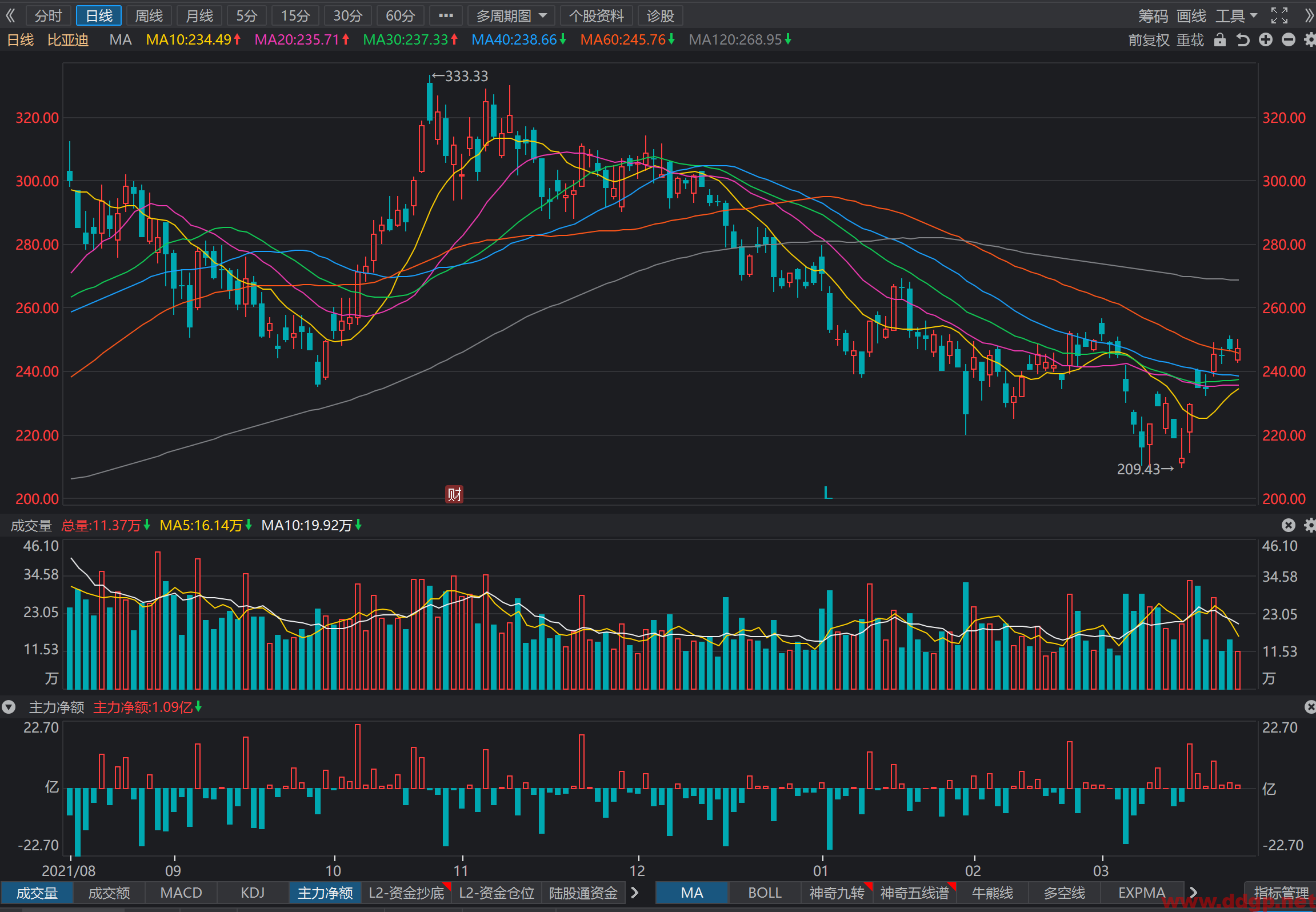
Task: Click MA120:268.95 legend value
Action: pyautogui.click(x=740, y=40)
